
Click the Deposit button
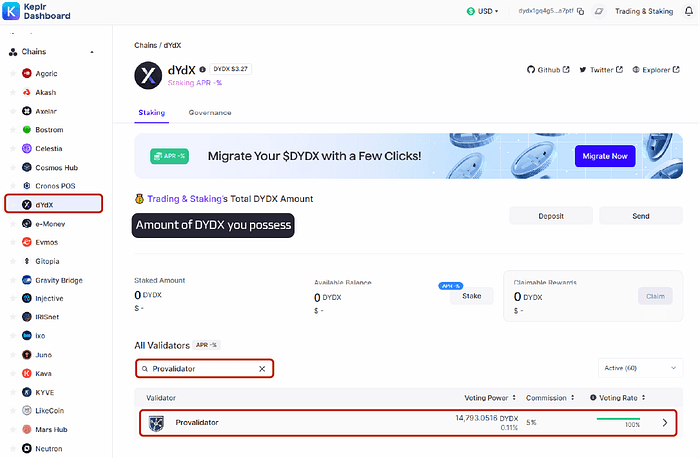[x=551, y=216]
